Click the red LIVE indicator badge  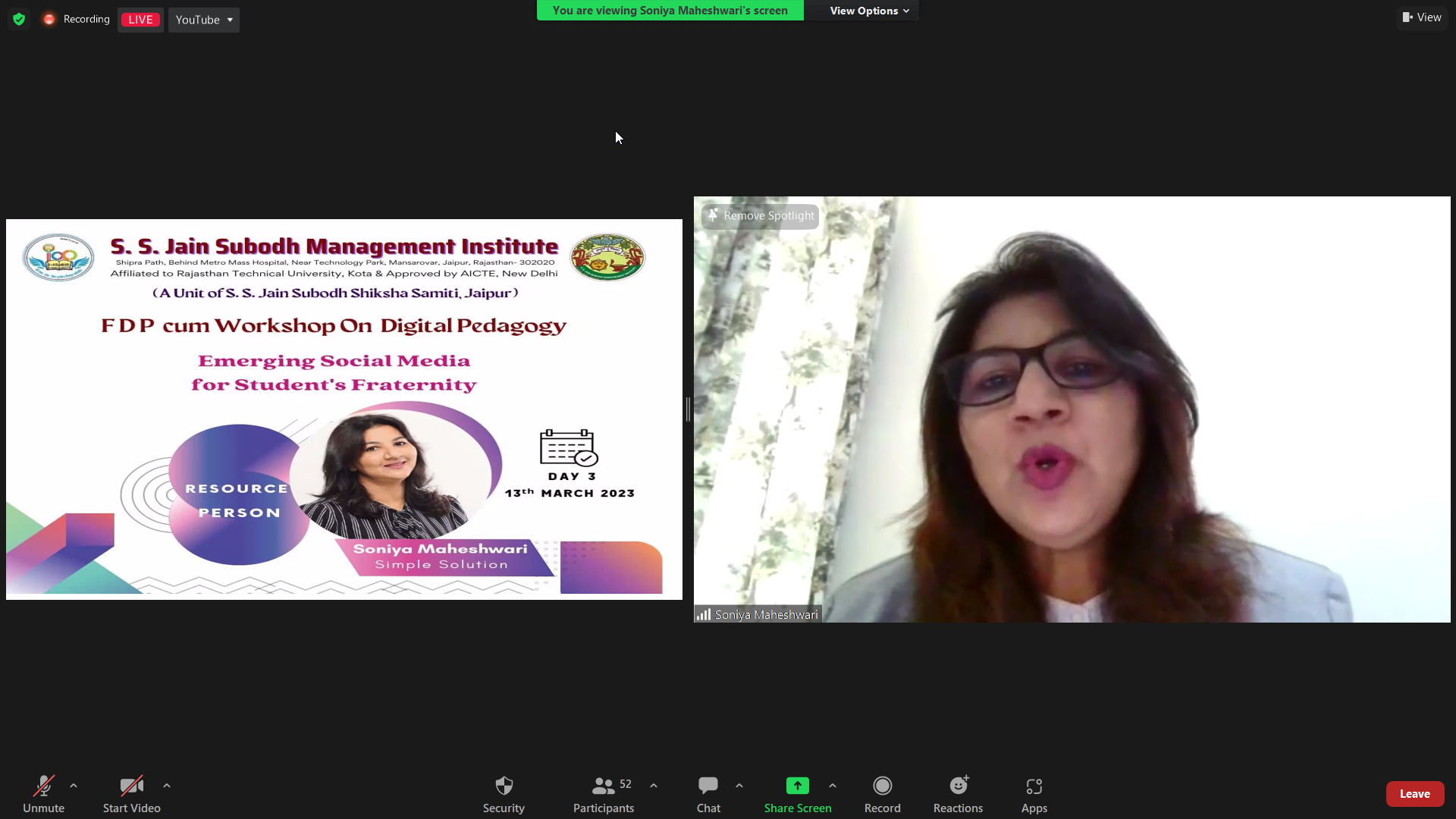[140, 20]
